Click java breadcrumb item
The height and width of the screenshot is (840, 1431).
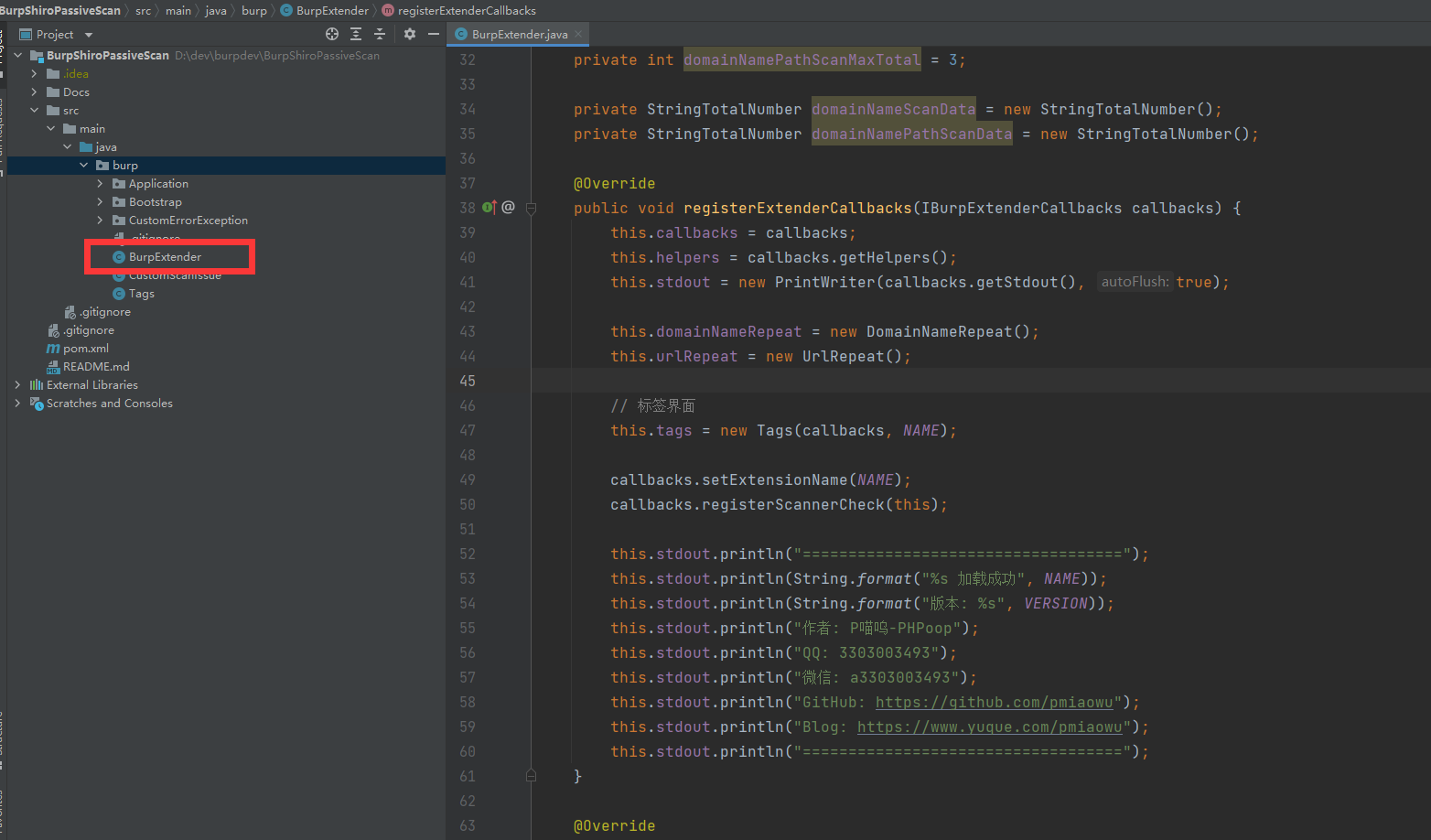tap(216, 10)
